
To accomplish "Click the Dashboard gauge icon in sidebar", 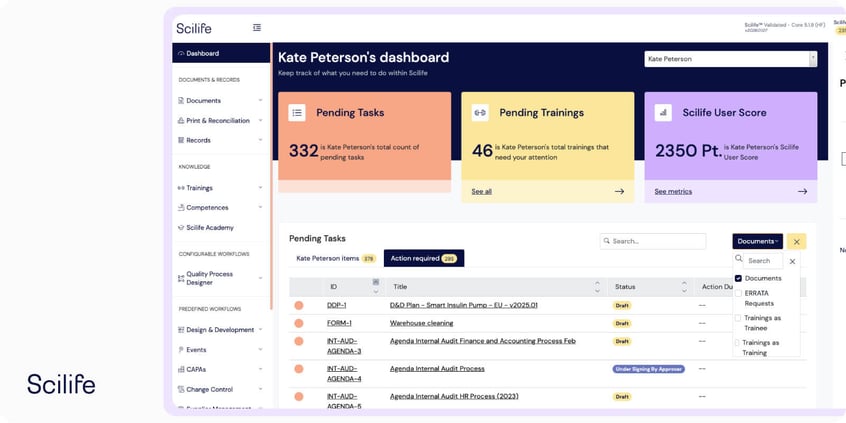I will [x=181, y=53].
